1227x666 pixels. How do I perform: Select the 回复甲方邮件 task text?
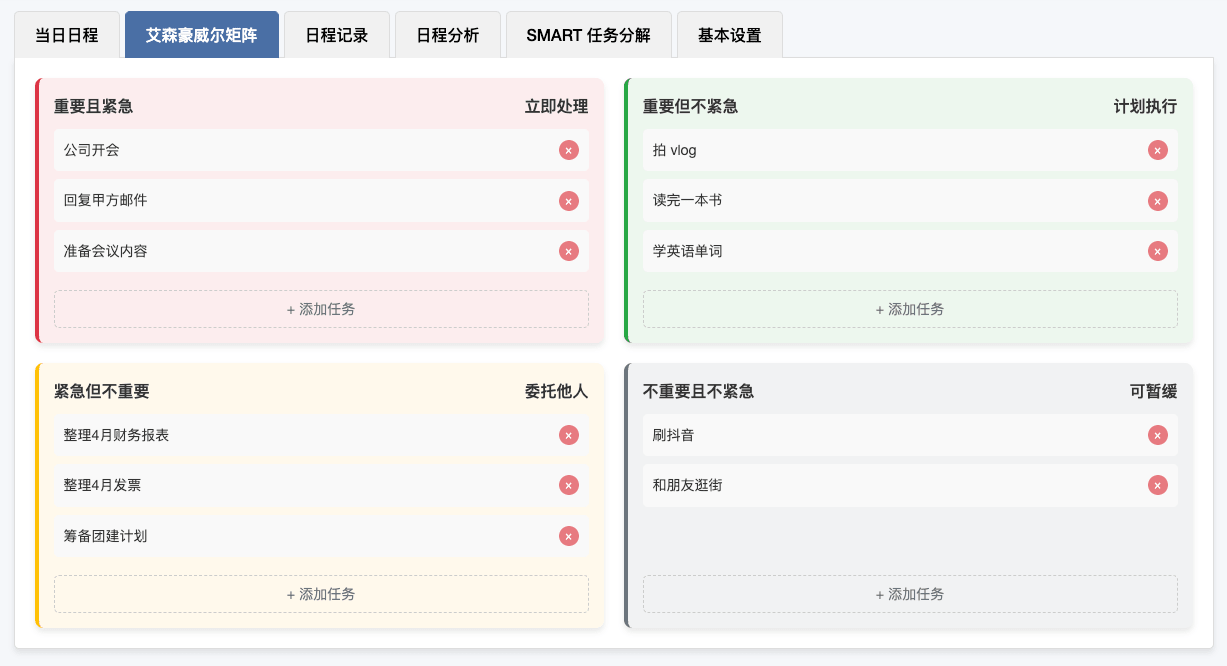point(106,200)
